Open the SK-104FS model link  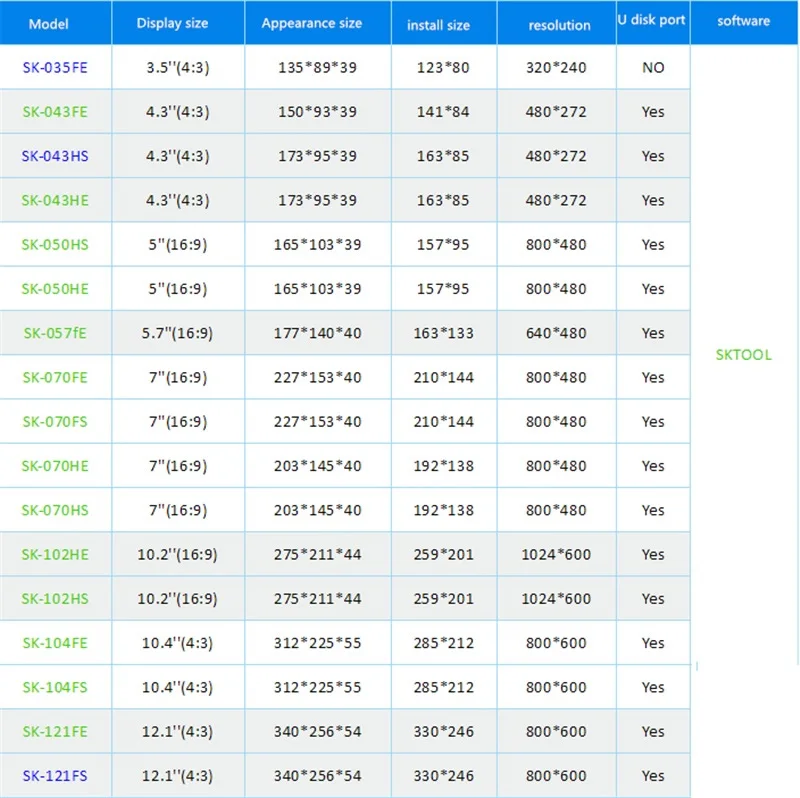coord(55,687)
